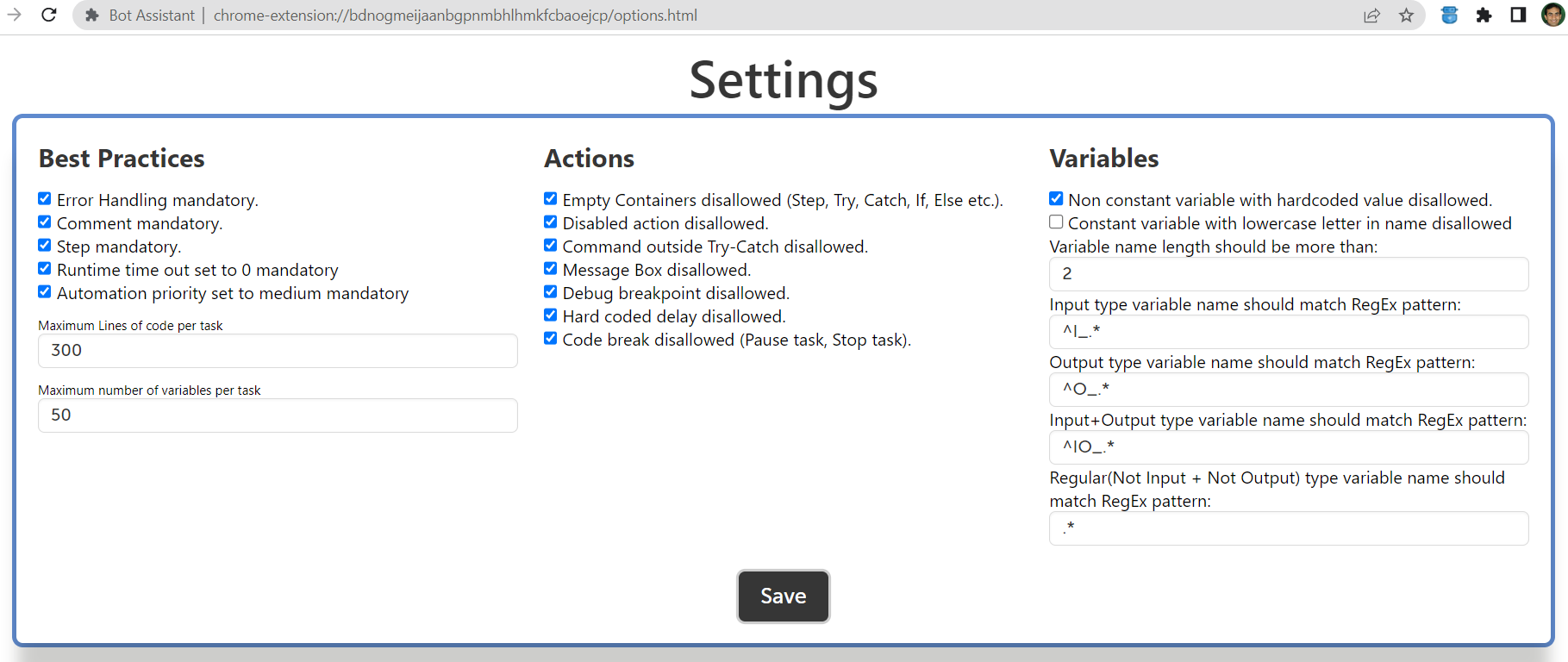Click the Output type RegEx pattern field
The width and height of the screenshot is (1568, 662).
(1289, 390)
